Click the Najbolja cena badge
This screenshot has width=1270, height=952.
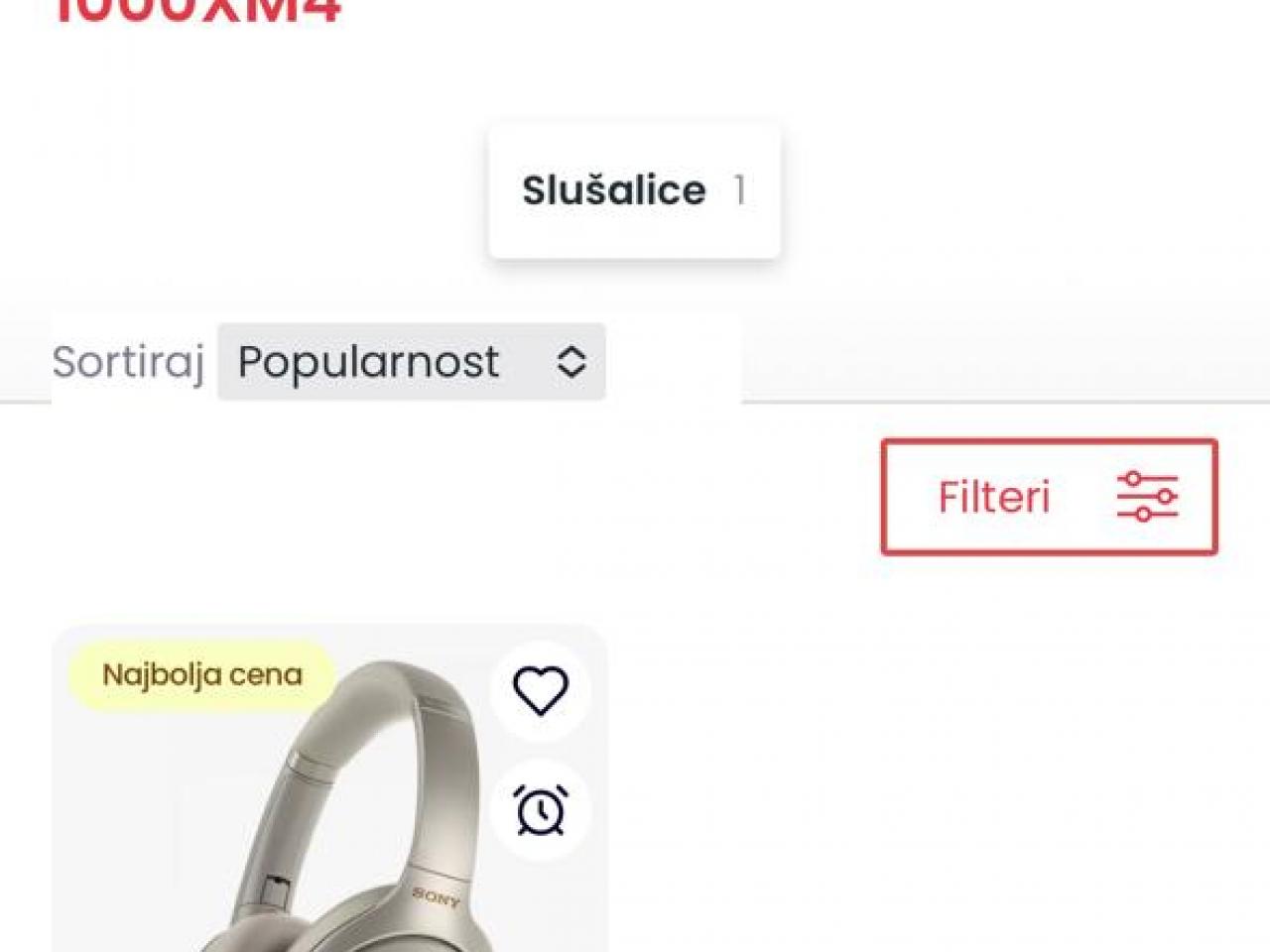202,675
